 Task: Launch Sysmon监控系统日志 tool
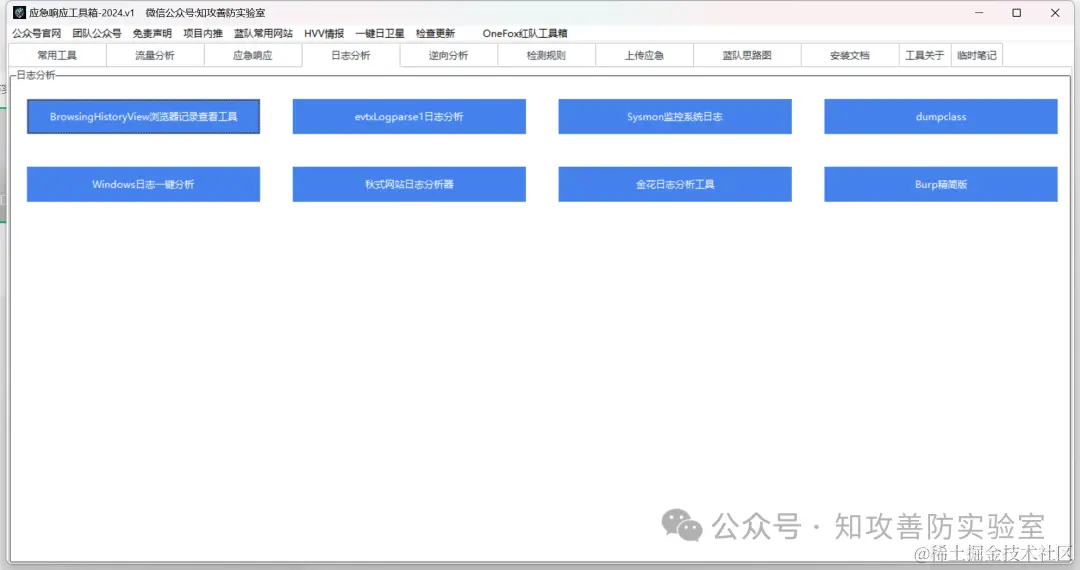click(675, 116)
